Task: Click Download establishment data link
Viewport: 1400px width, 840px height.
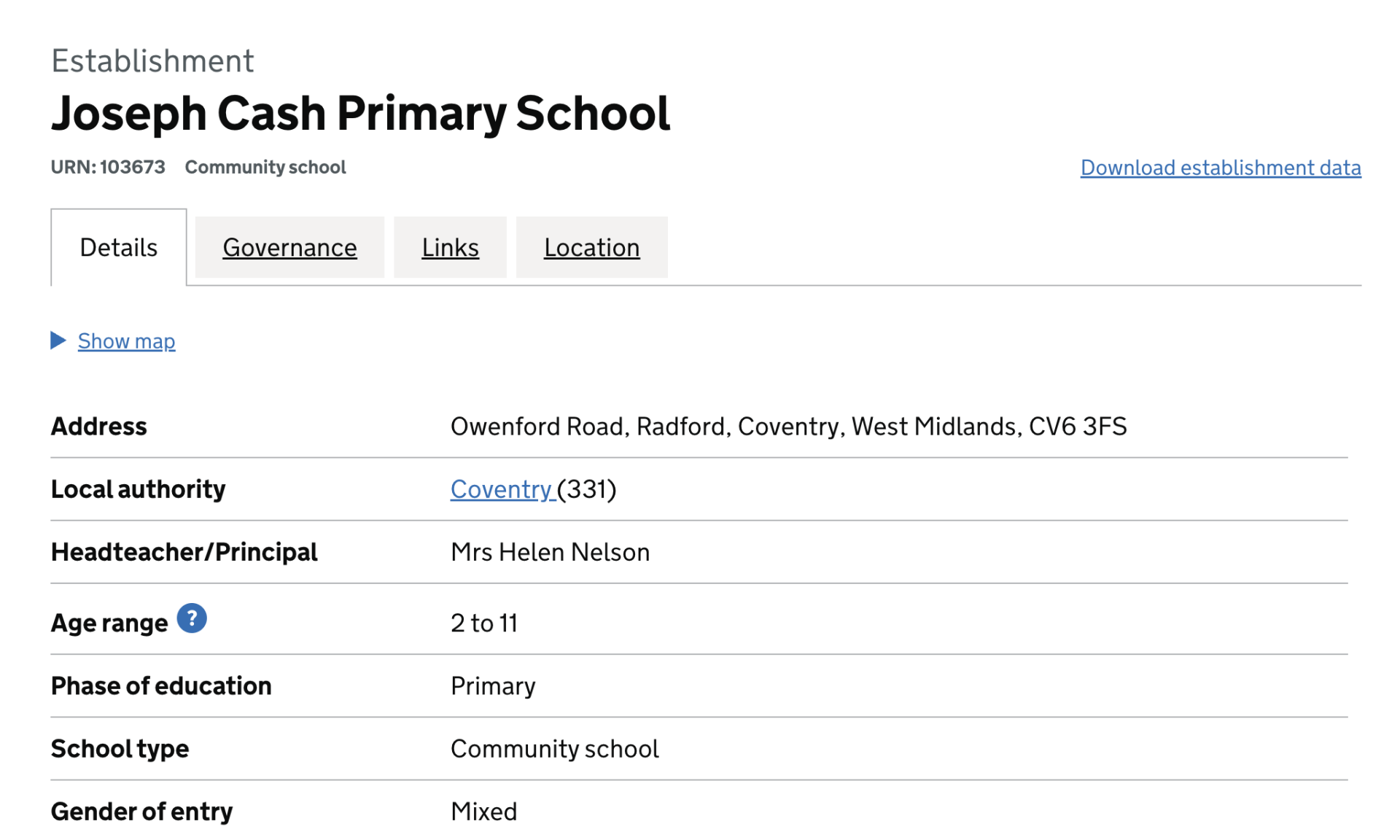Action: [x=1220, y=167]
